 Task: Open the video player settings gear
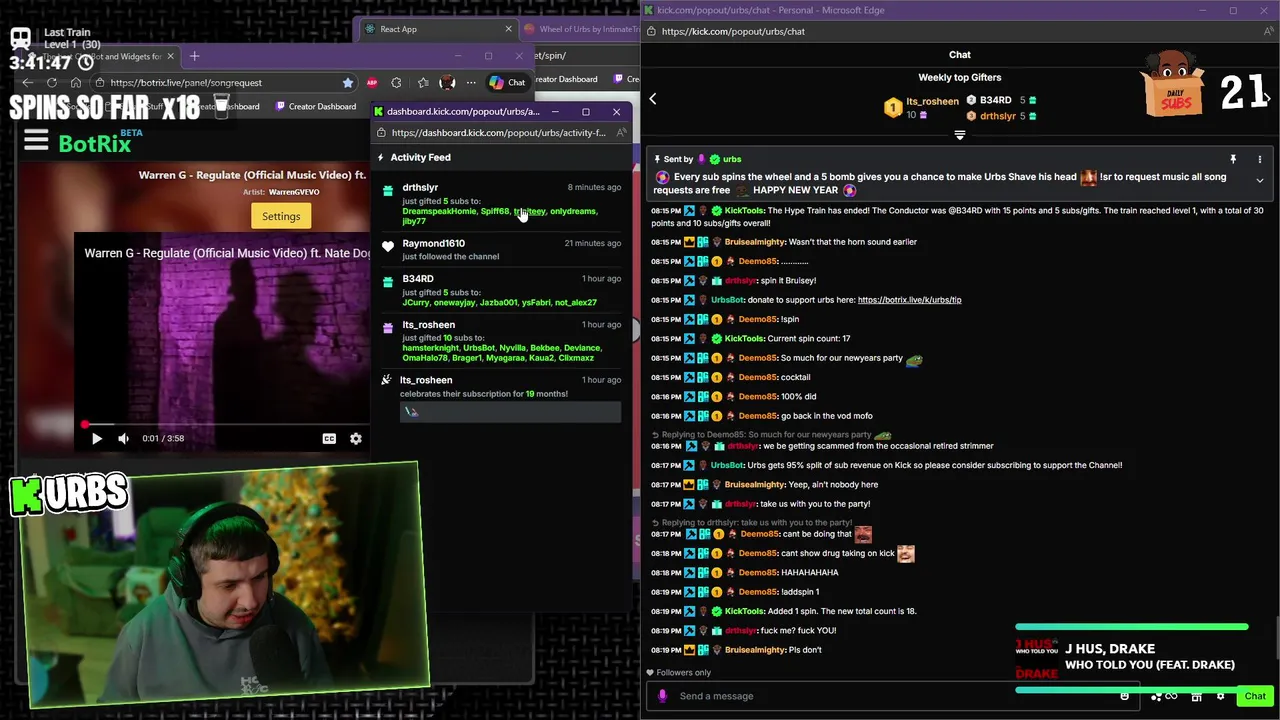pyautogui.click(x=356, y=438)
